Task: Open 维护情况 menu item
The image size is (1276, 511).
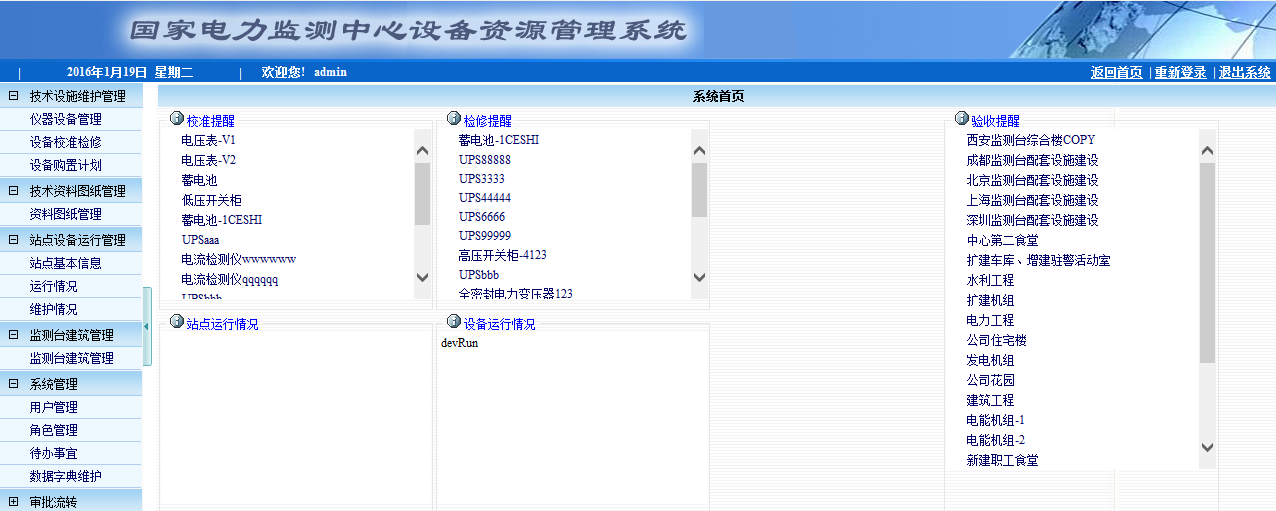Action: click(54, 309)
